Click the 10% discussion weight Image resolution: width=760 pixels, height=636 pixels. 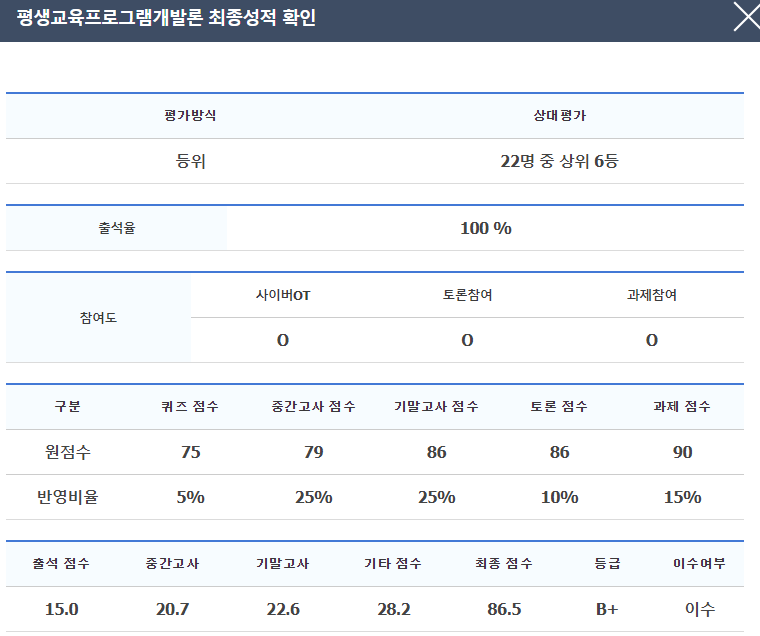559,497
